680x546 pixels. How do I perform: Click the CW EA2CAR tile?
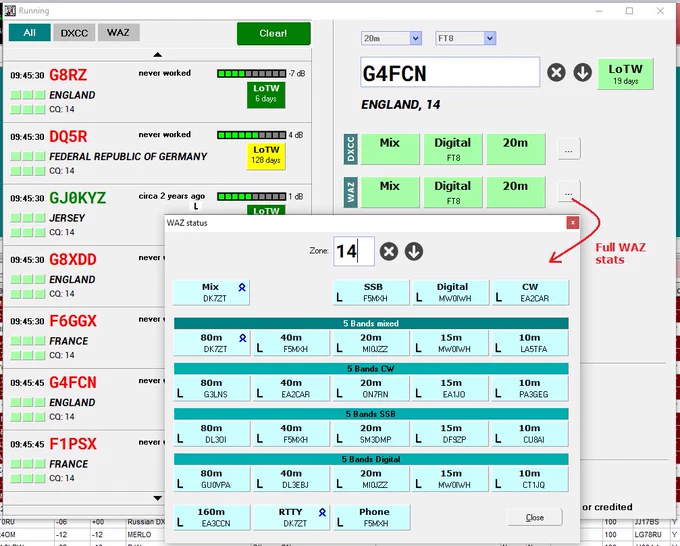point(530,292)
